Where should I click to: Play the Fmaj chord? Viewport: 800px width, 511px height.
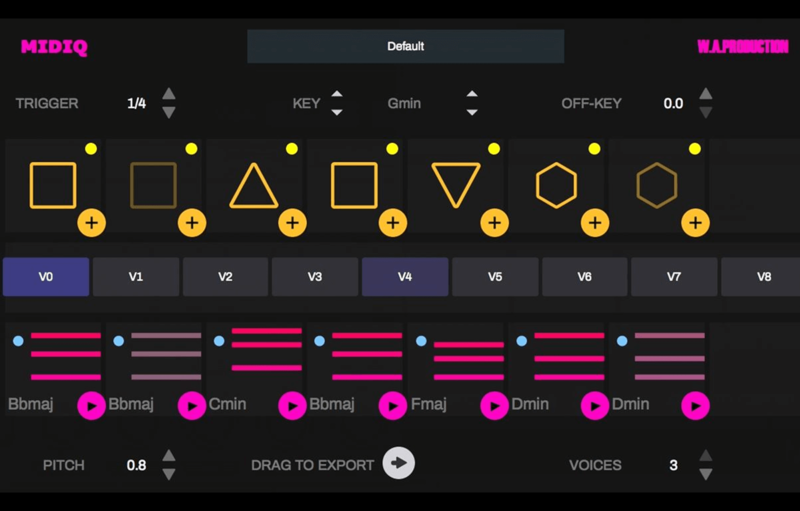[x=494, y=405]
